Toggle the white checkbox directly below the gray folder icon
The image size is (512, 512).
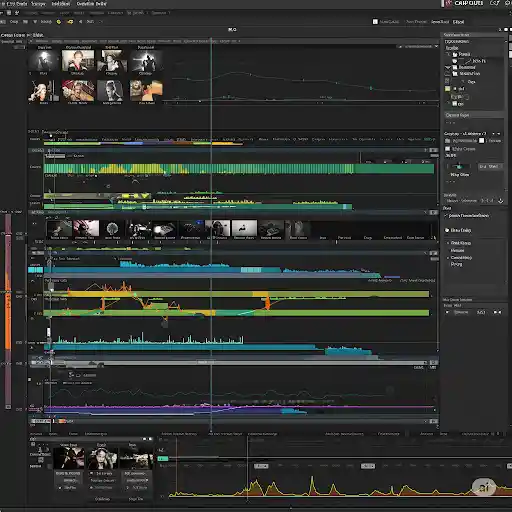point(448,149)
